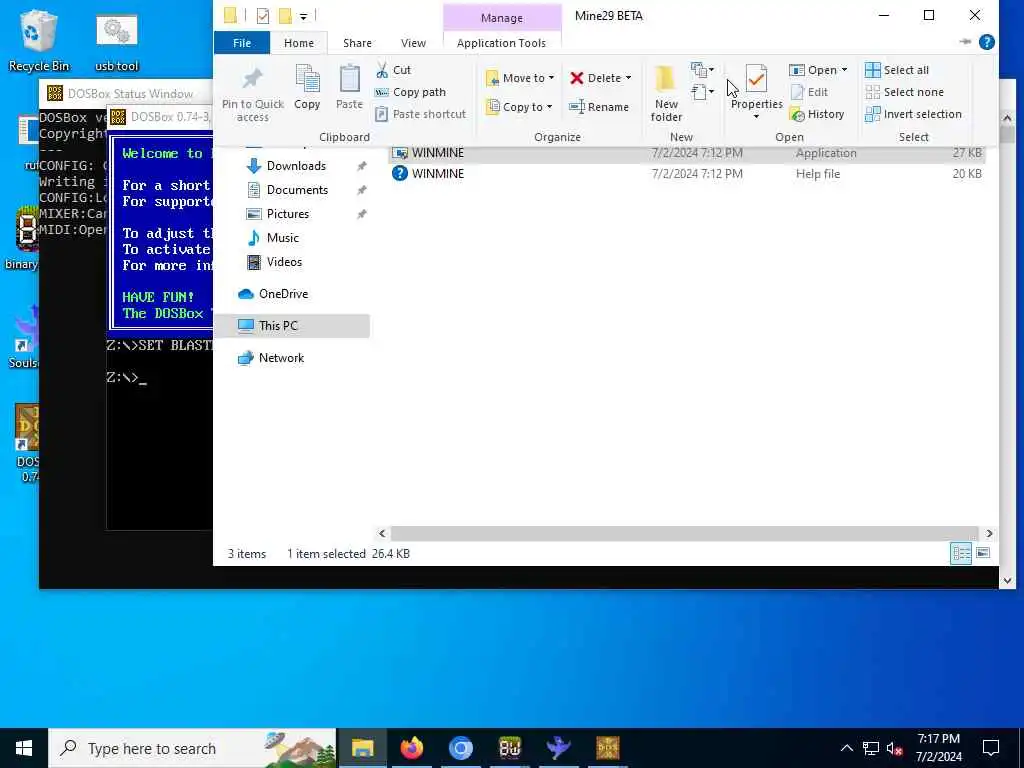The image size is (1024, 768).
Task: Click Pin to Quick access icon
Action: pyautogui.click(x=253, y=93)
